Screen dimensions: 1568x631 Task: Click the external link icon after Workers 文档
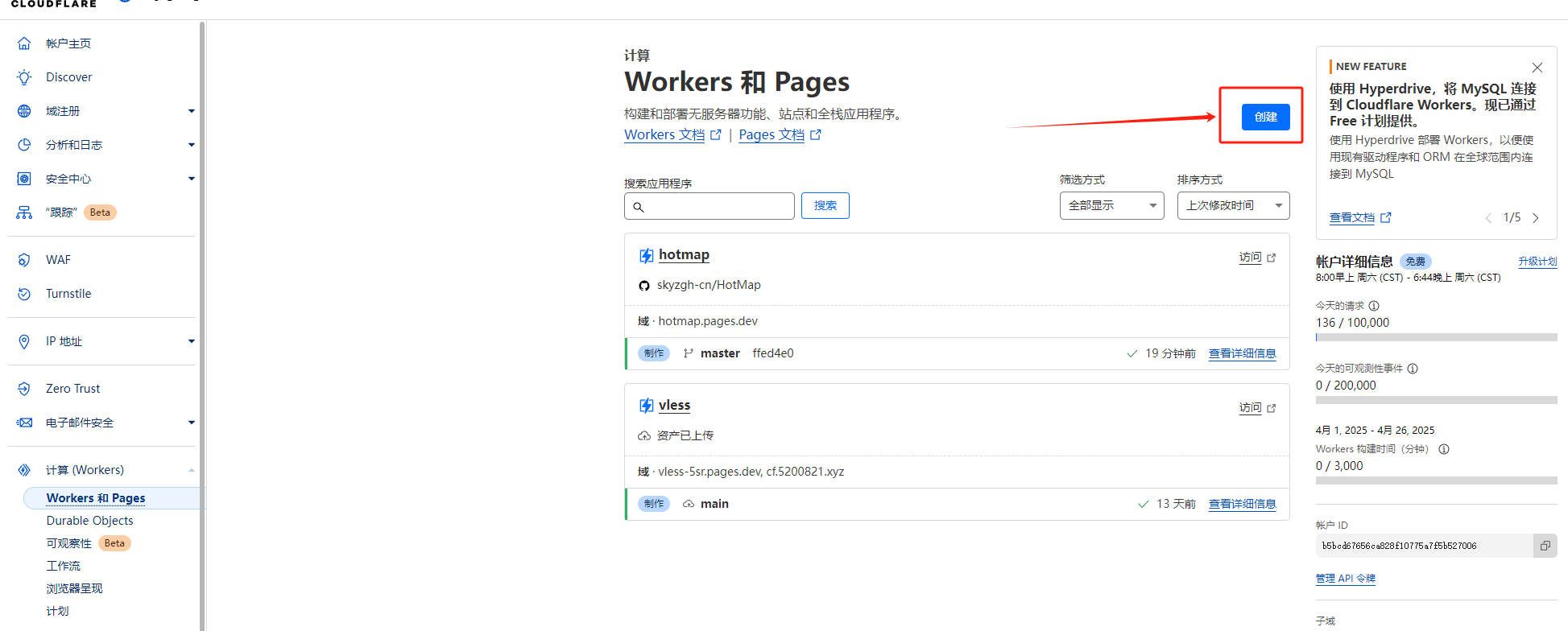716,134
